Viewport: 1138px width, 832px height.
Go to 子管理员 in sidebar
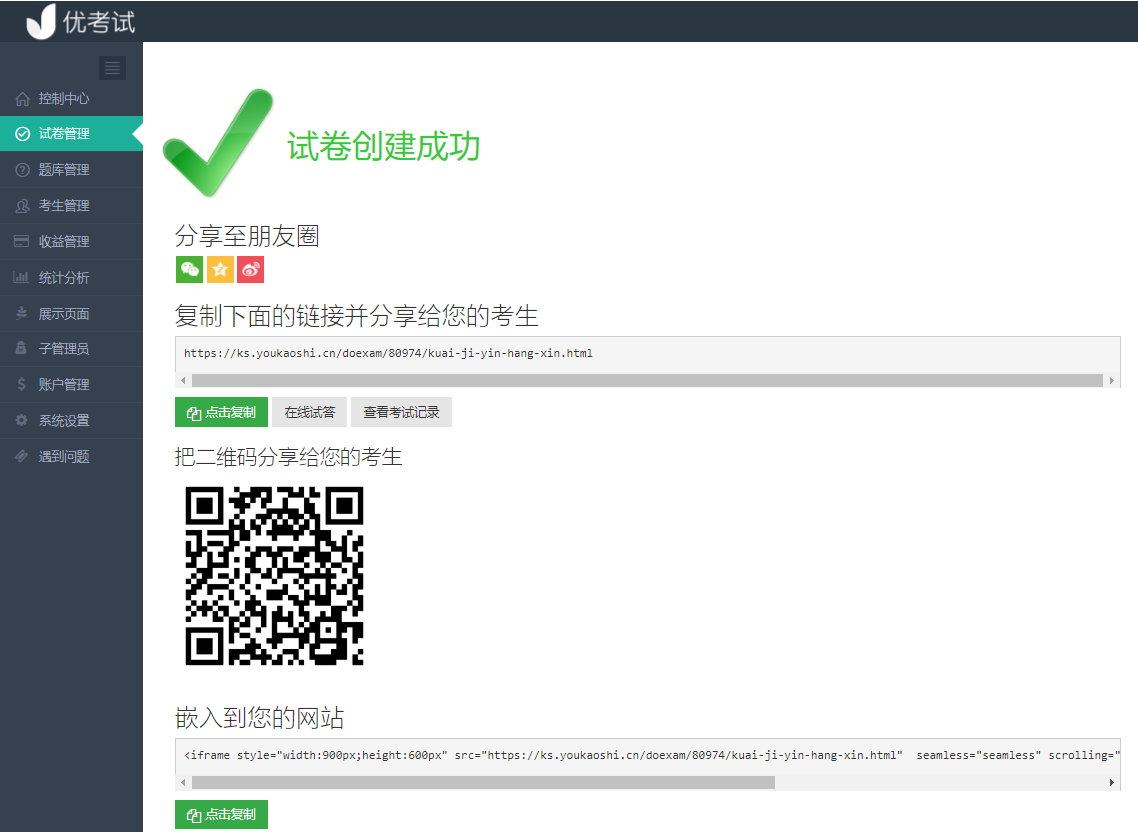[71, 349]
